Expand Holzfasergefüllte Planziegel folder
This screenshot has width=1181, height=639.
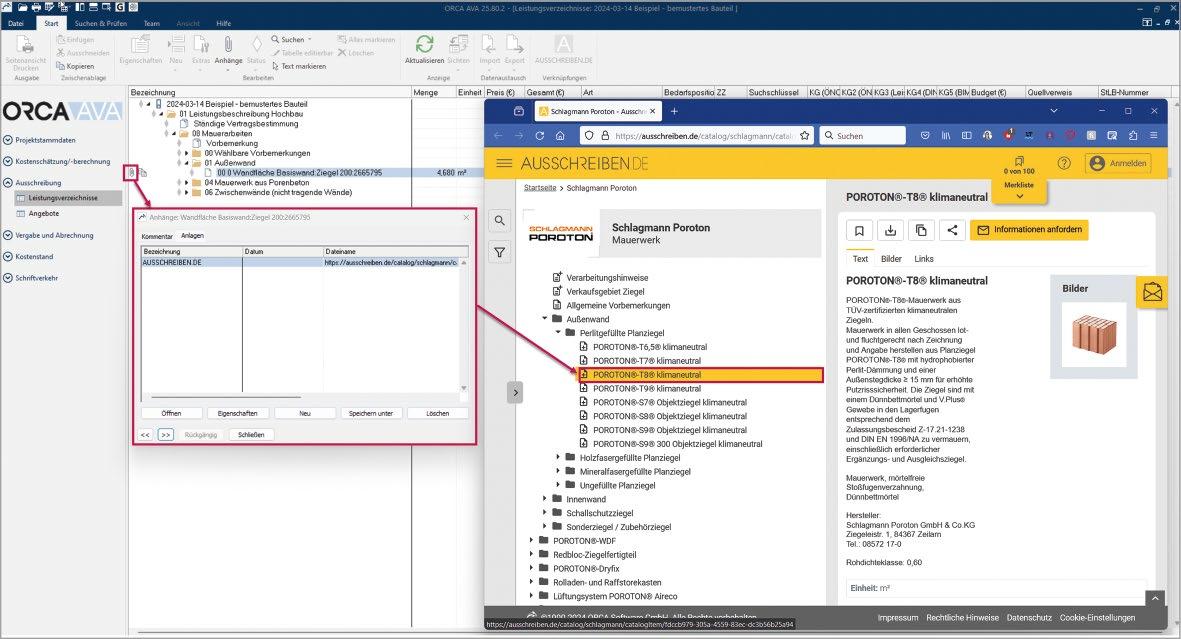click(x=558, y=457)
